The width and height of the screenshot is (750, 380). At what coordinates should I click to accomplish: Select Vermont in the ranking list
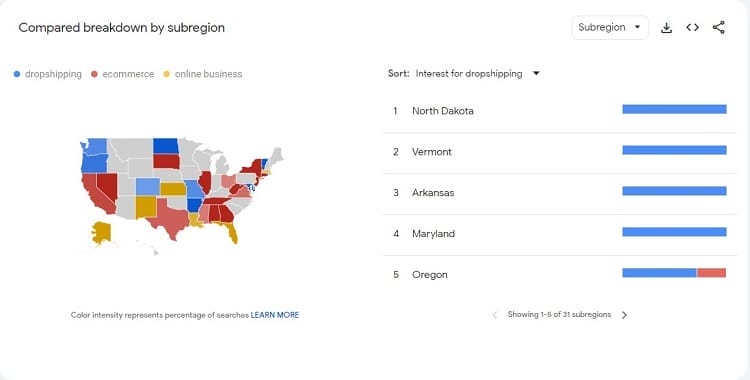point(560,152)
